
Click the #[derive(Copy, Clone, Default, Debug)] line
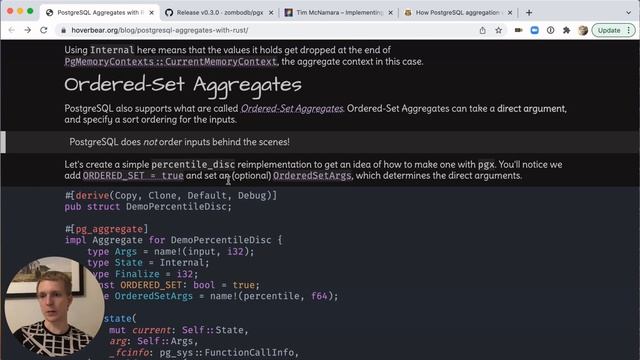[171, 196]
